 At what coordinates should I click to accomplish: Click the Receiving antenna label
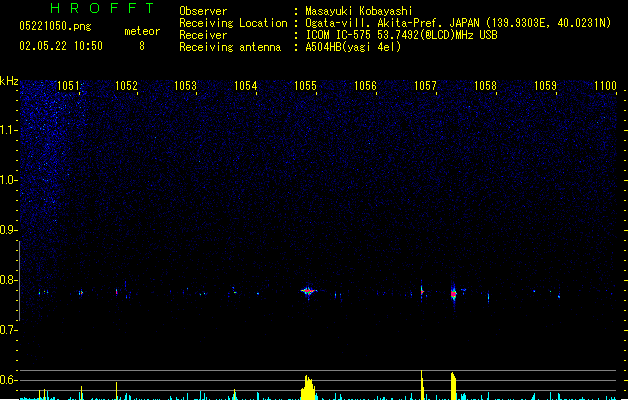point(230,47)
